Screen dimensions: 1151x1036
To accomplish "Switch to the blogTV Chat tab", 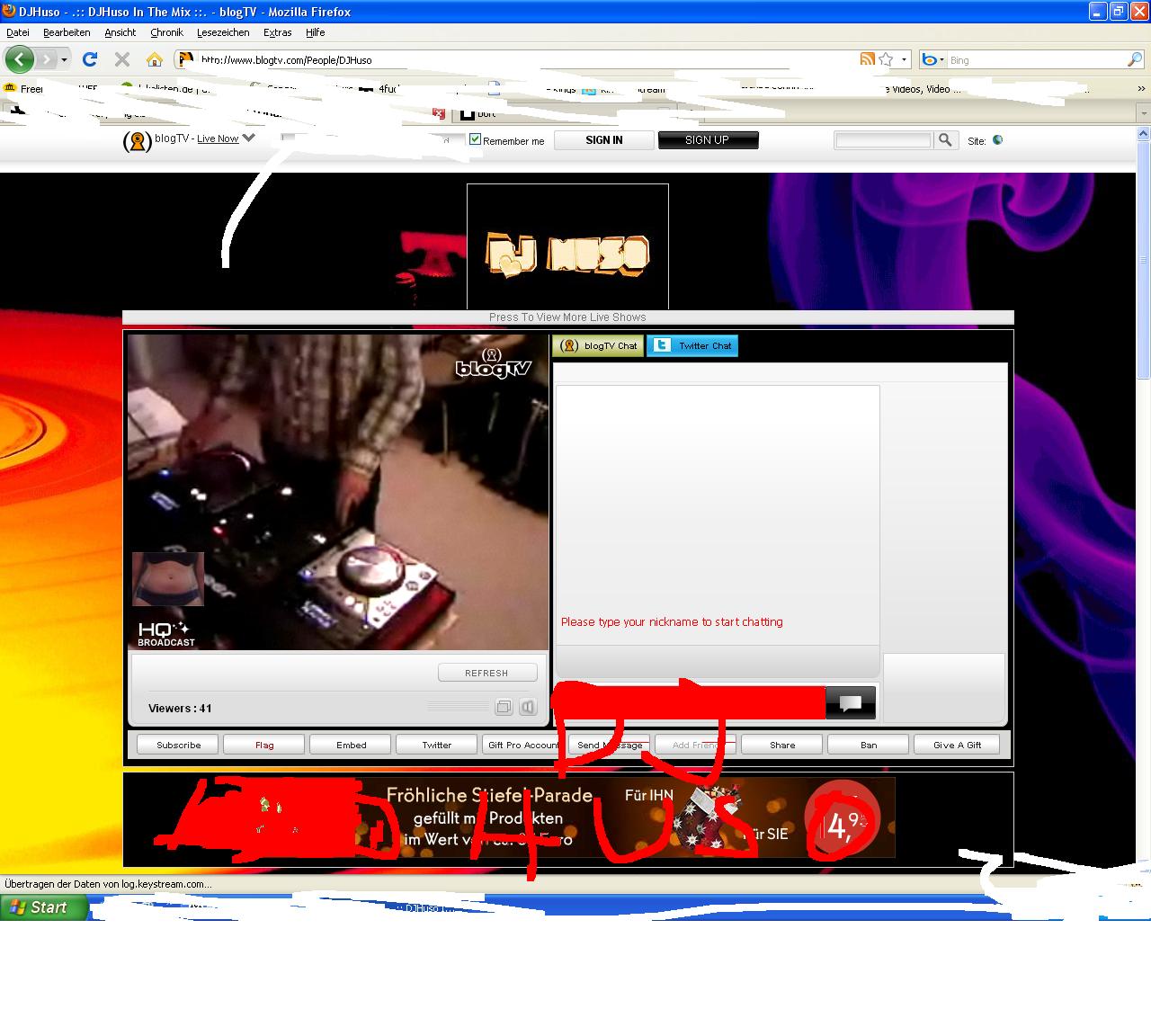I will (x=598, y=345).
